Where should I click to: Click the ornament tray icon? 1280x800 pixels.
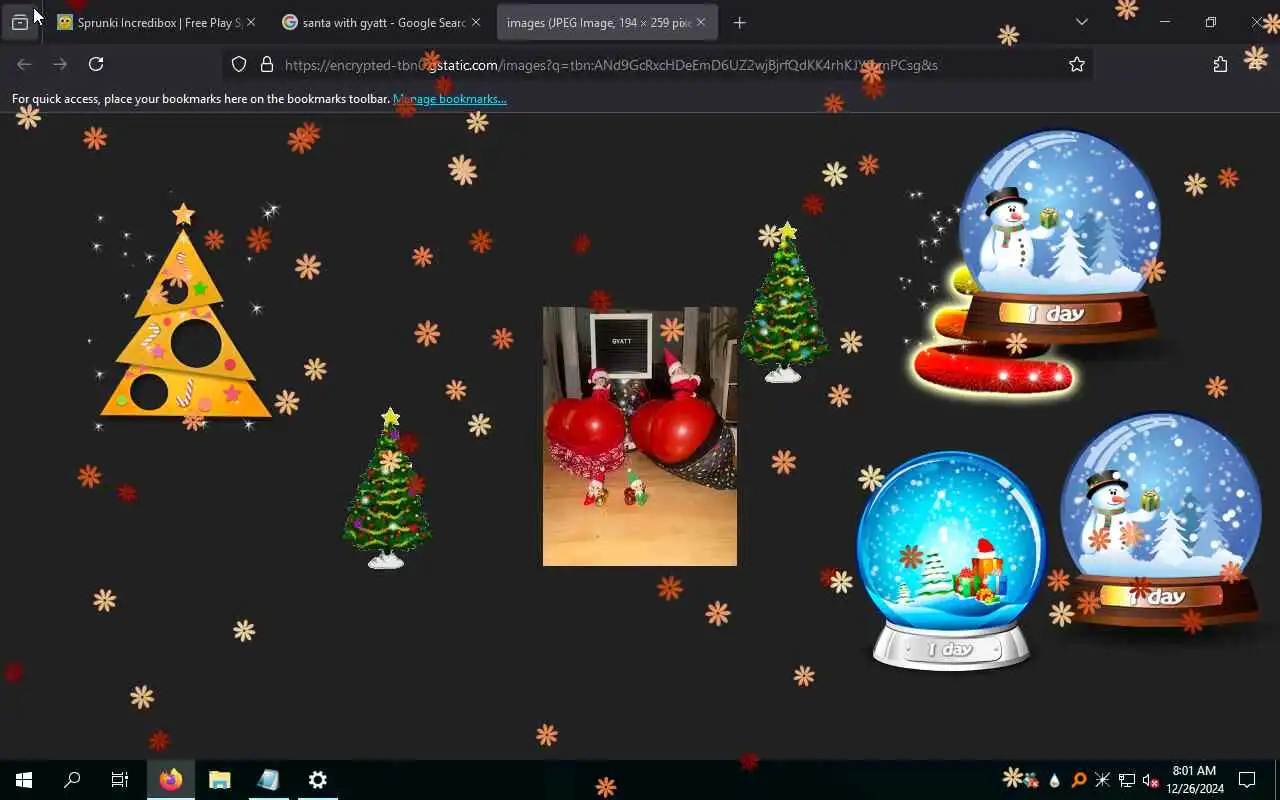[1031, 780]
